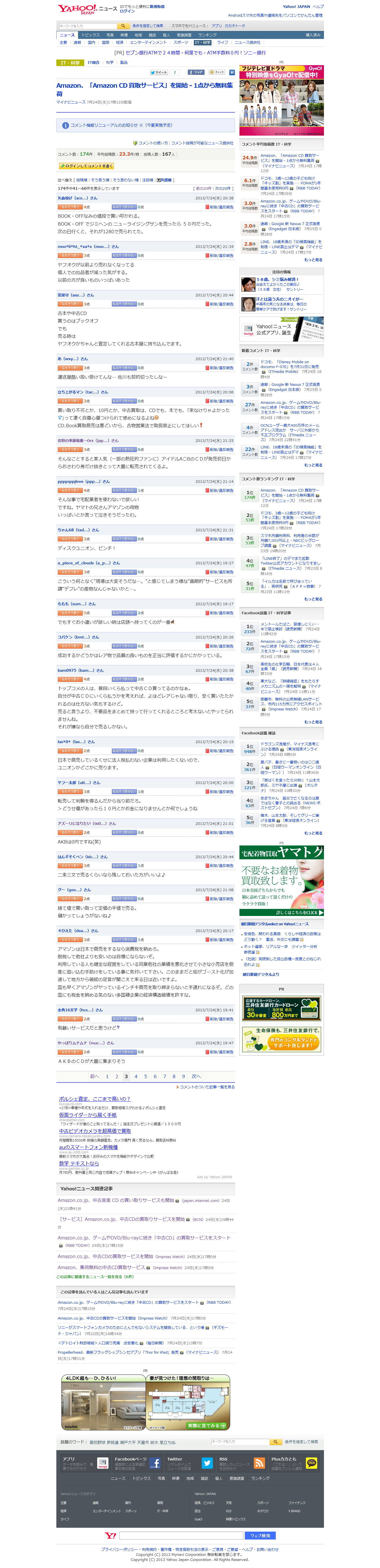Click 次へ in bottom pagination

pyautogui.click(x=196, y=1077)
